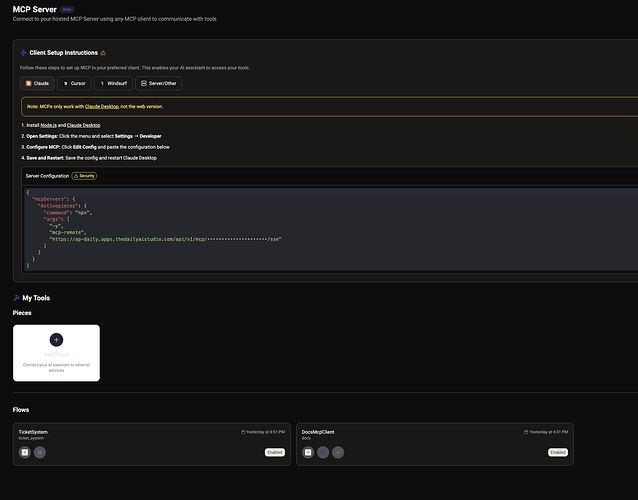Click the Pieces section heading
The height and width of the screenshot is (500, 638).
click(22, 313)
